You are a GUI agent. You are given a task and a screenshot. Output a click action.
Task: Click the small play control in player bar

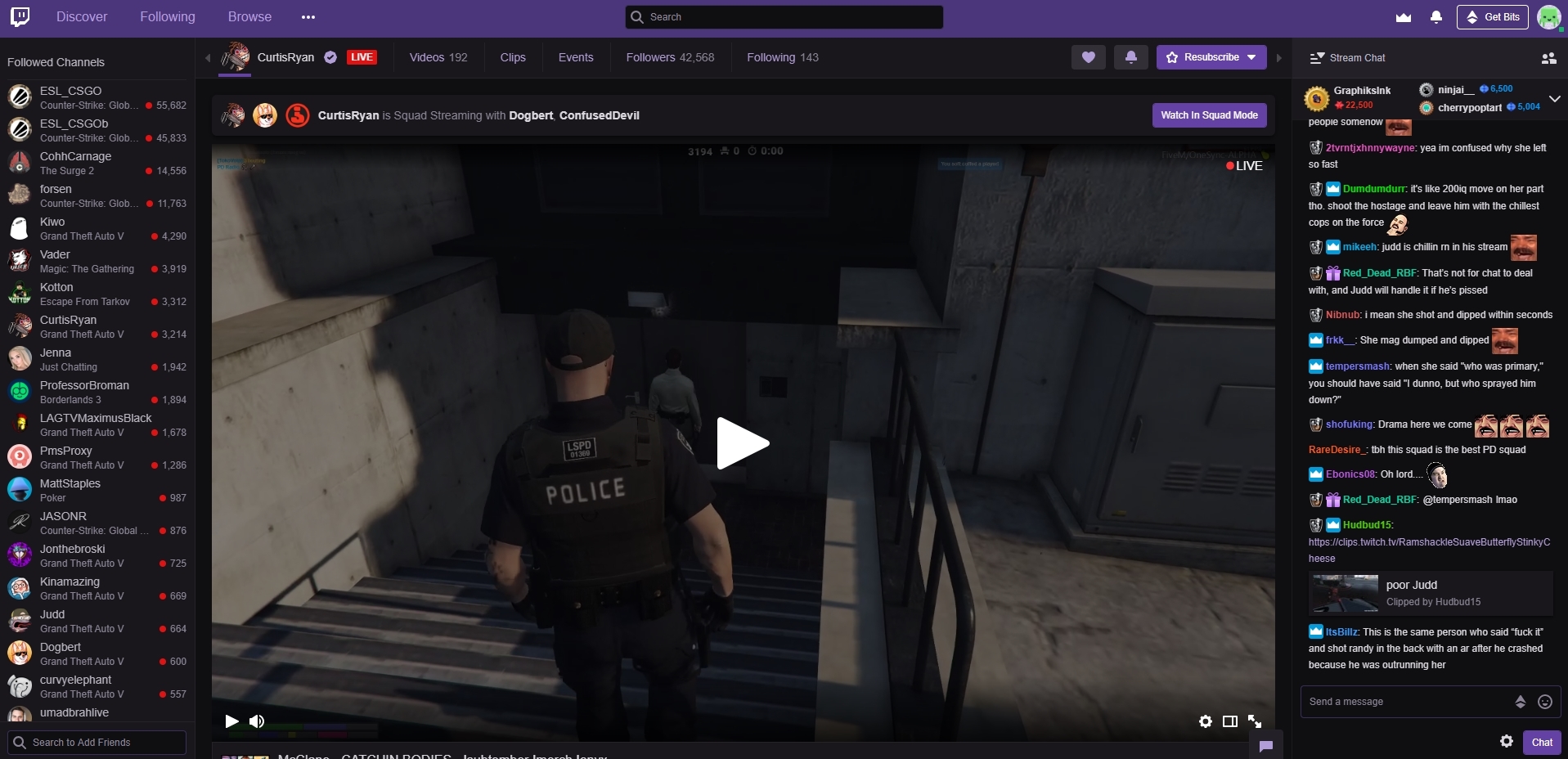tap(231, 721)
